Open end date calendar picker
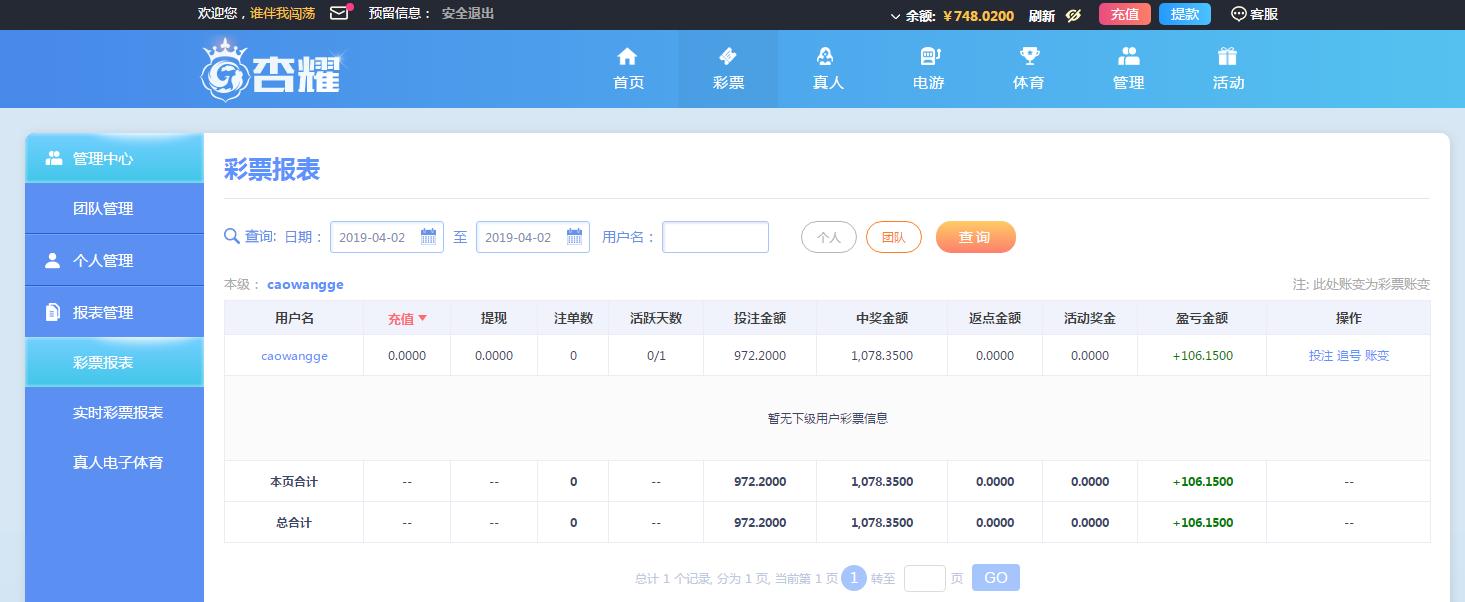This screenshot has height=602, width=1465. 574,237
